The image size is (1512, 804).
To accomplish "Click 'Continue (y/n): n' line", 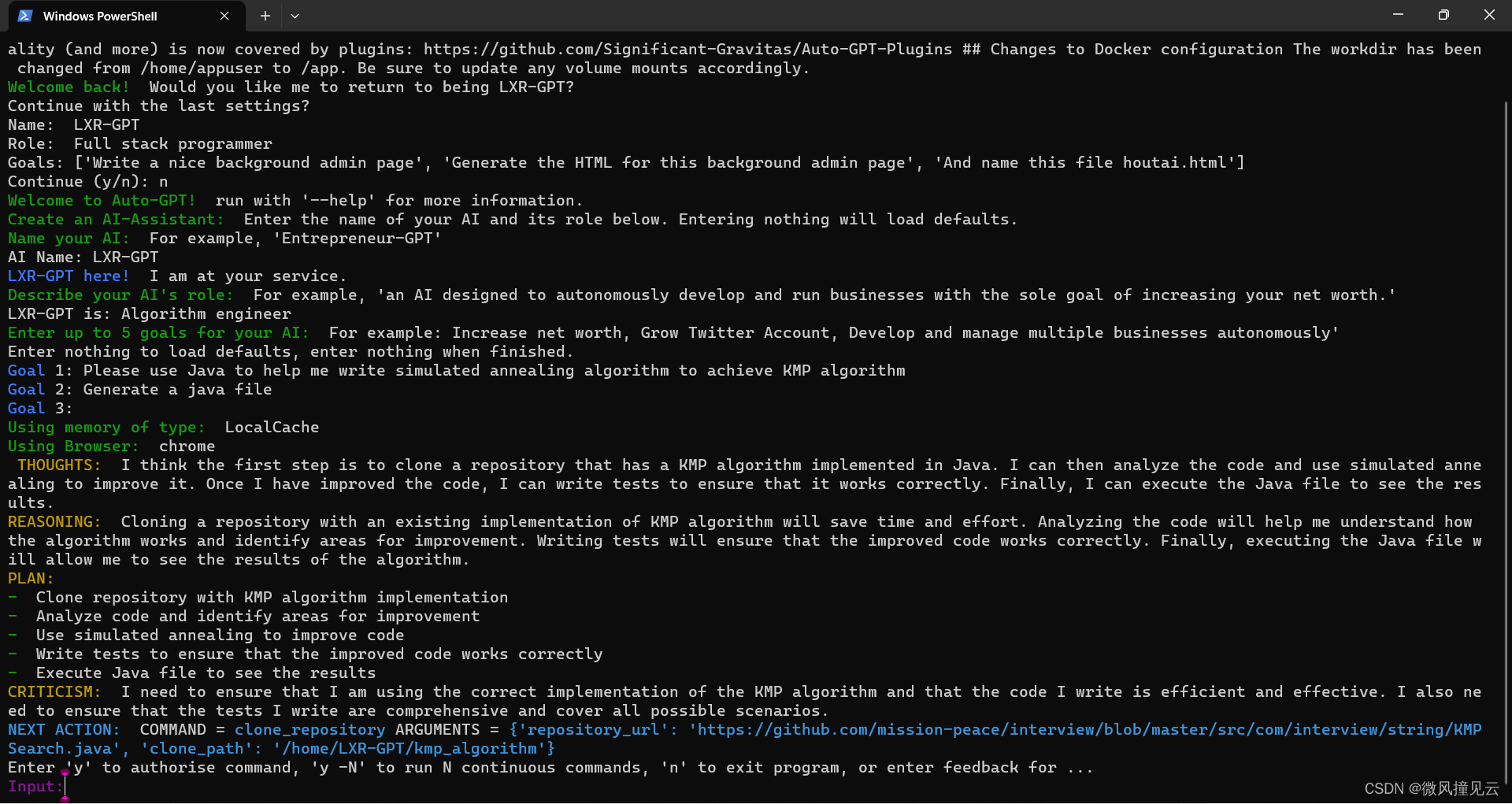I will pyautogui.click(x=87, y=181).
